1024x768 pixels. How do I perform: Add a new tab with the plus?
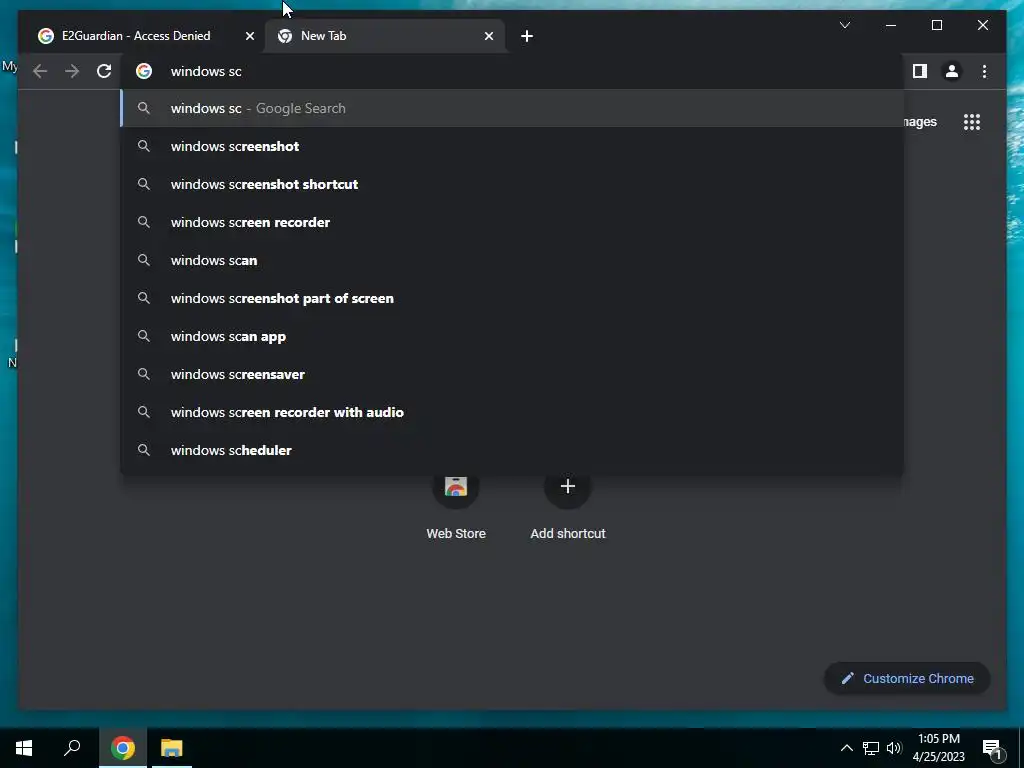[x=527, y=36]
